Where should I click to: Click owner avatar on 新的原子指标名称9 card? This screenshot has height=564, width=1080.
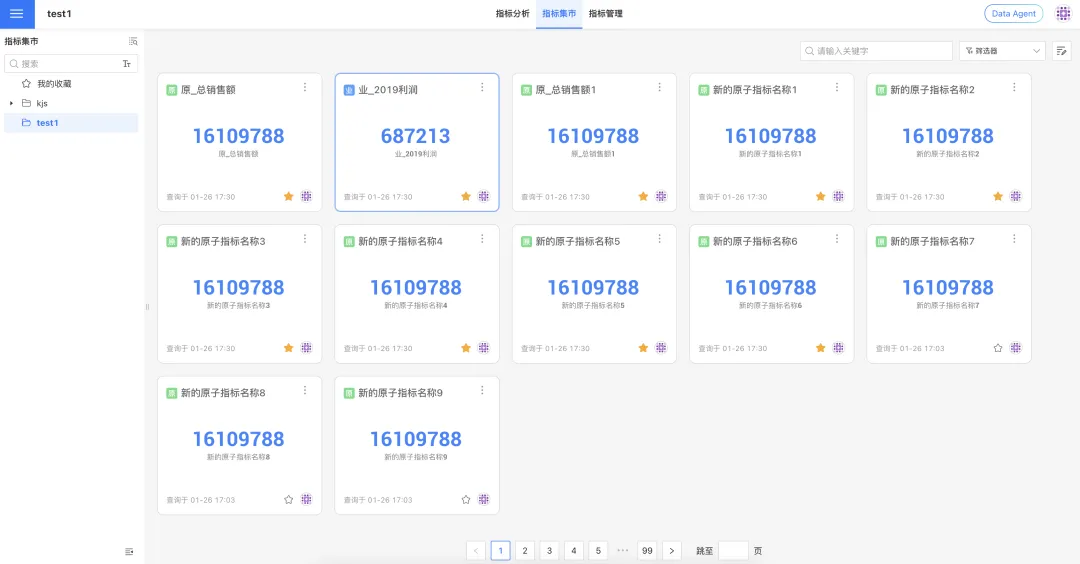(x=484, y=499)
